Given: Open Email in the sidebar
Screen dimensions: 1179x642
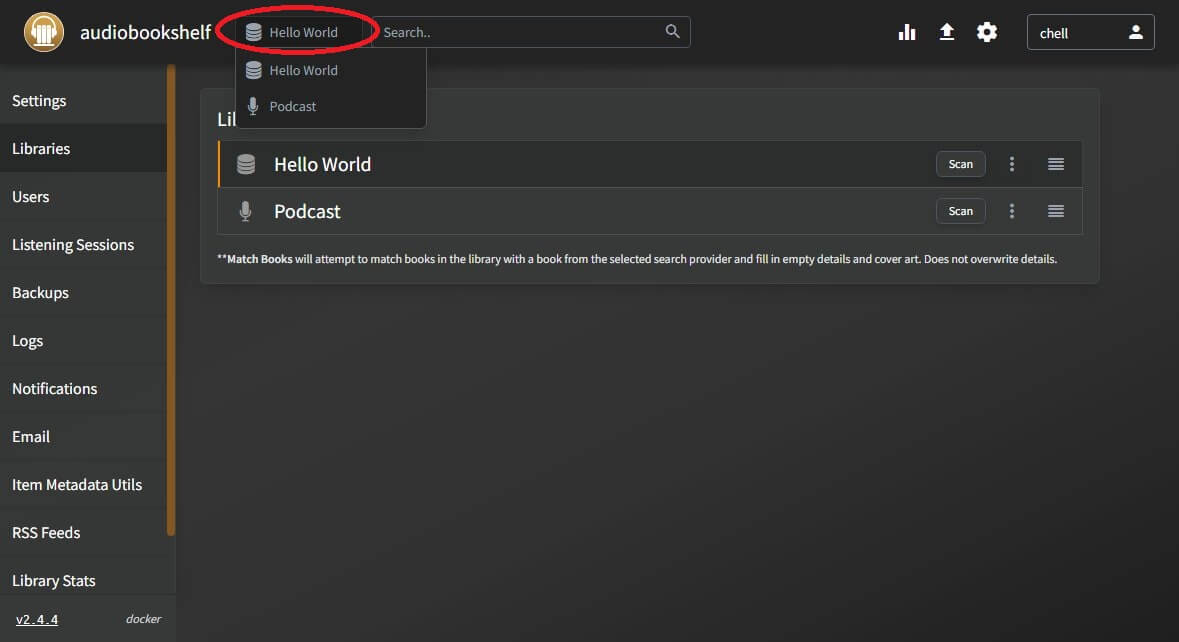Looking at the screenshot, I should click(83, 437).
